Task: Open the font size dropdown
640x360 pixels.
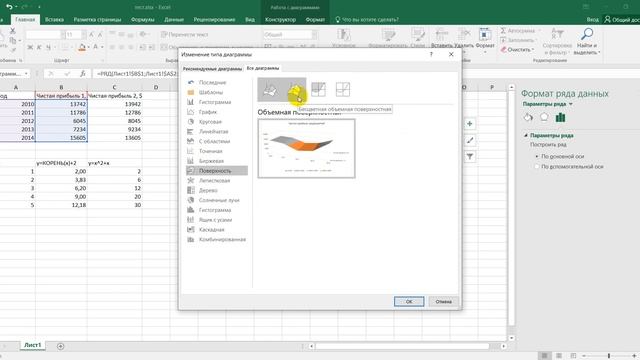Action: click(x=83, y=35)
